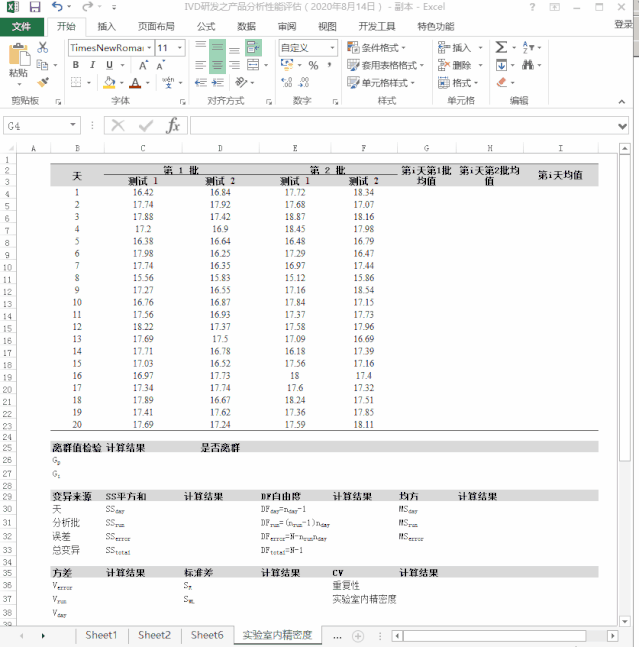This screenshot has height=647, width=639.
Task: Switch to the Sheet2 worksheet tab
Action: coord(154,635)
